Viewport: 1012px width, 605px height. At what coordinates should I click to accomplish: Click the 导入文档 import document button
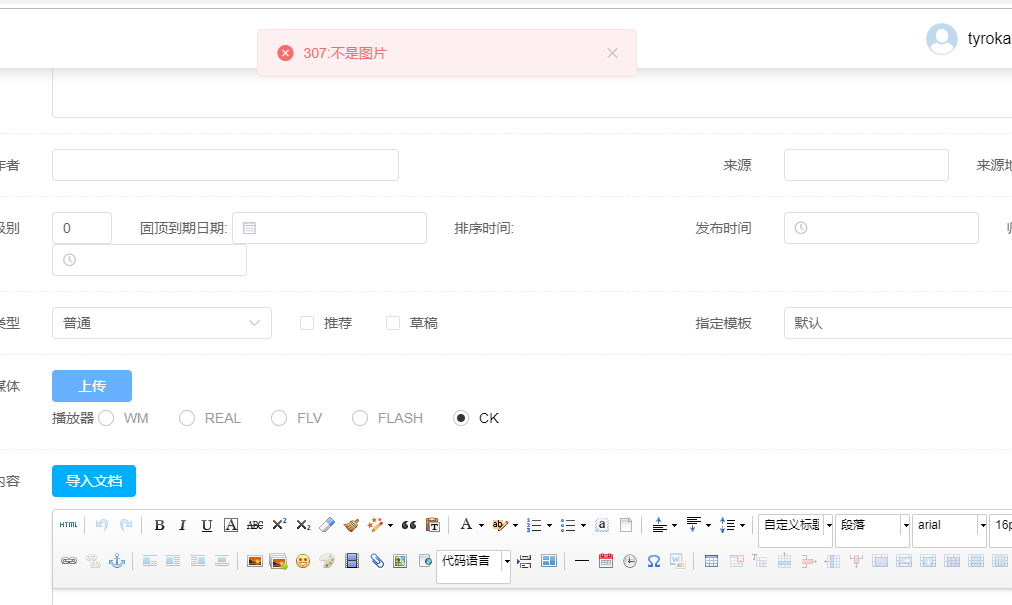click(x=94, y=481)
